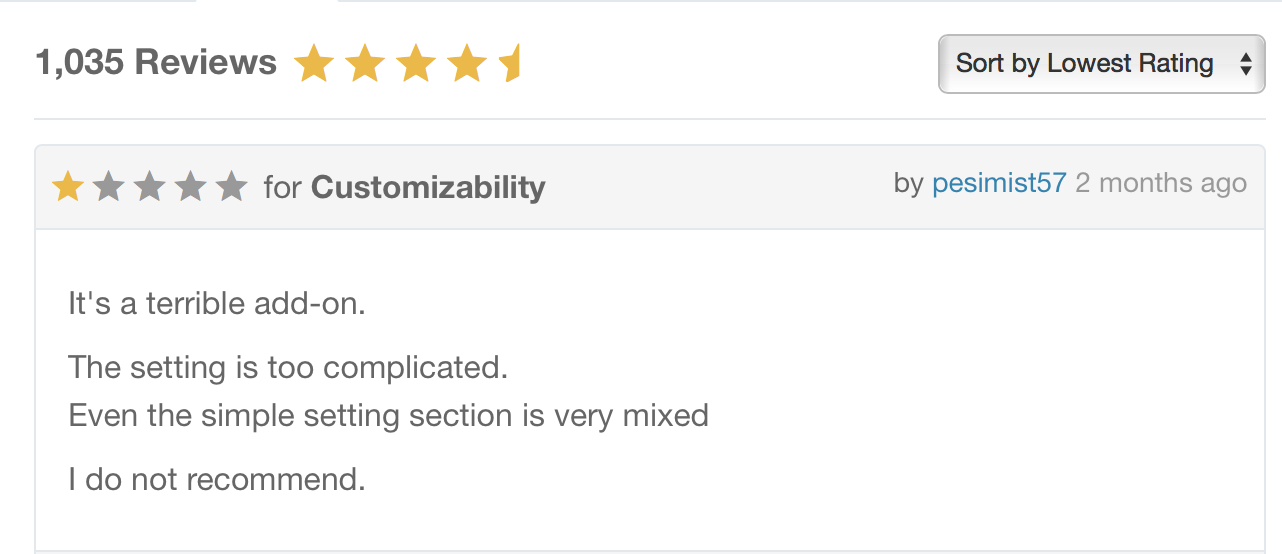Click the Customizability category label
Viewport: 1282px width, 554px height.
pyautogui.click(x=428, y=187)
